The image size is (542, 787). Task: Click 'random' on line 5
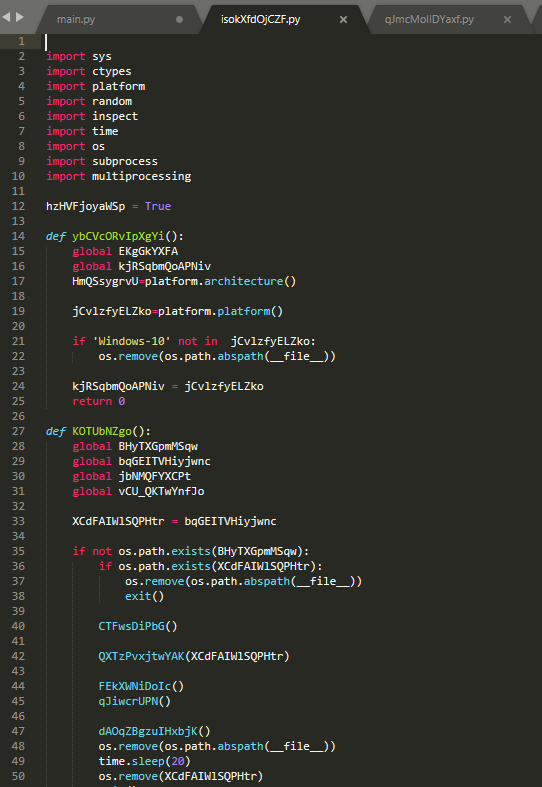coord(111,101)
